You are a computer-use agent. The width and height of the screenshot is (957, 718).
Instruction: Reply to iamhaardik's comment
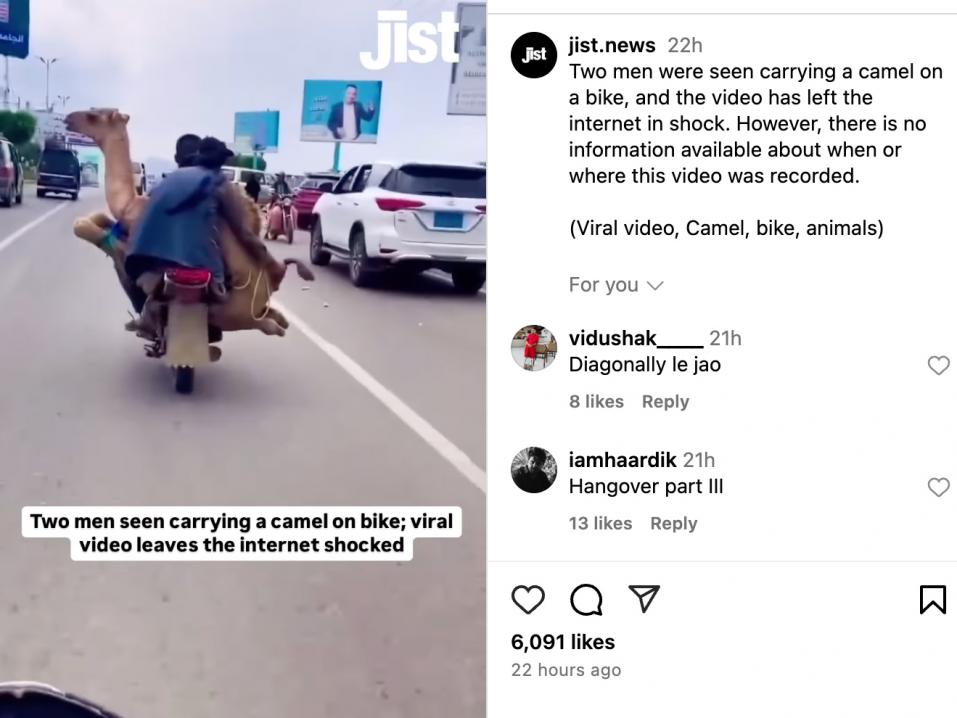click(673, 524)
